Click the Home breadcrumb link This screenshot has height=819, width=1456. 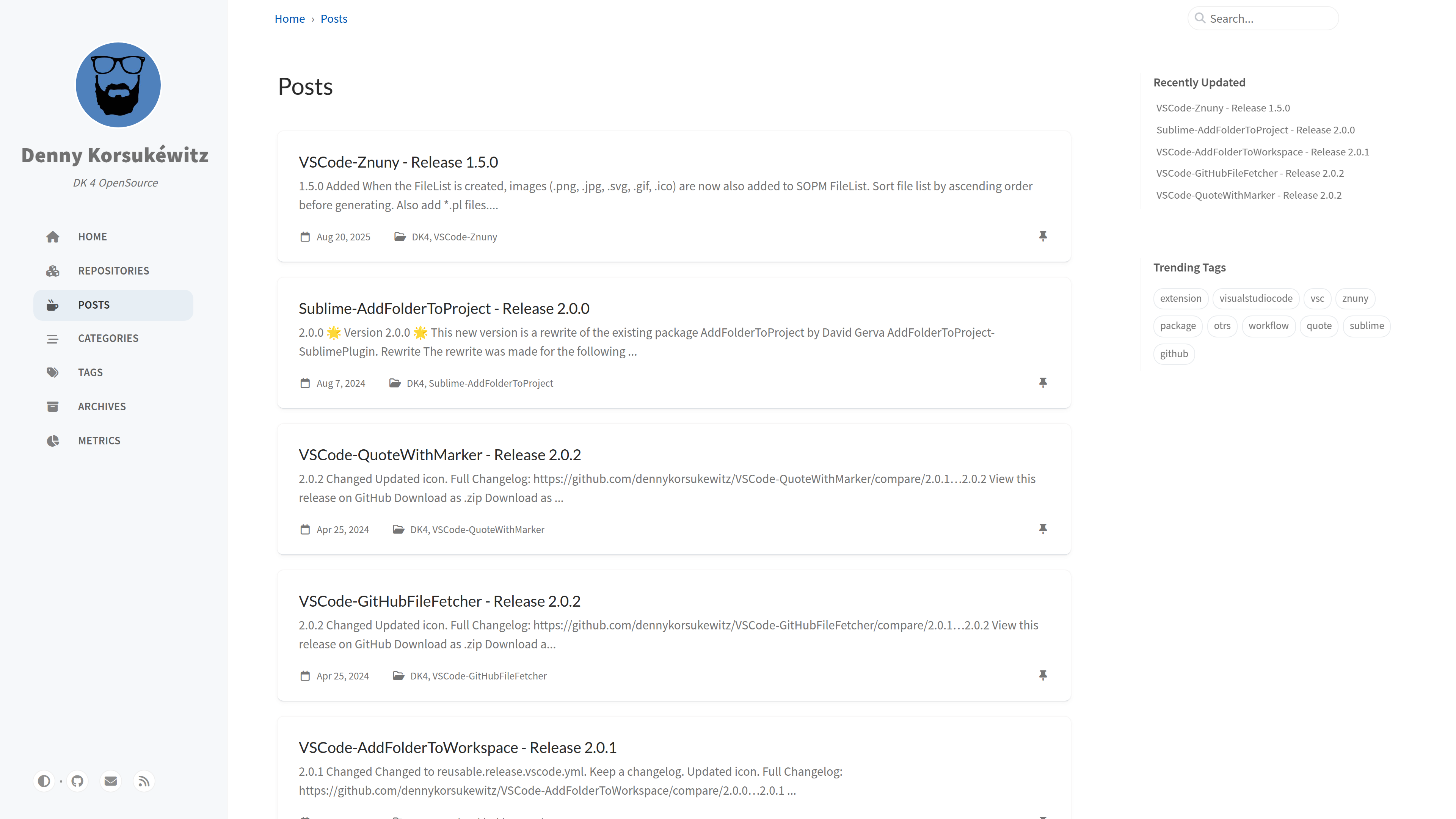pos(289,19)
